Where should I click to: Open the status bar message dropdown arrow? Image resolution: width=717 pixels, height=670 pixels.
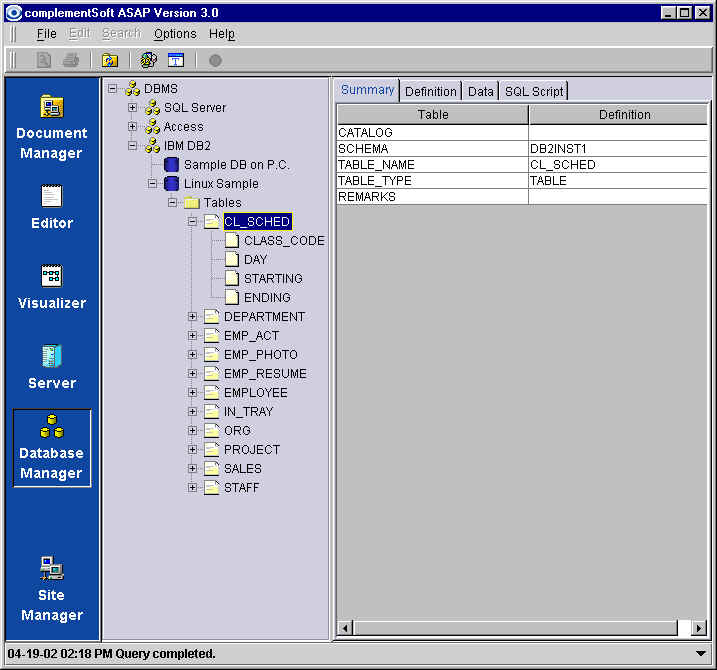click(701, 654)
